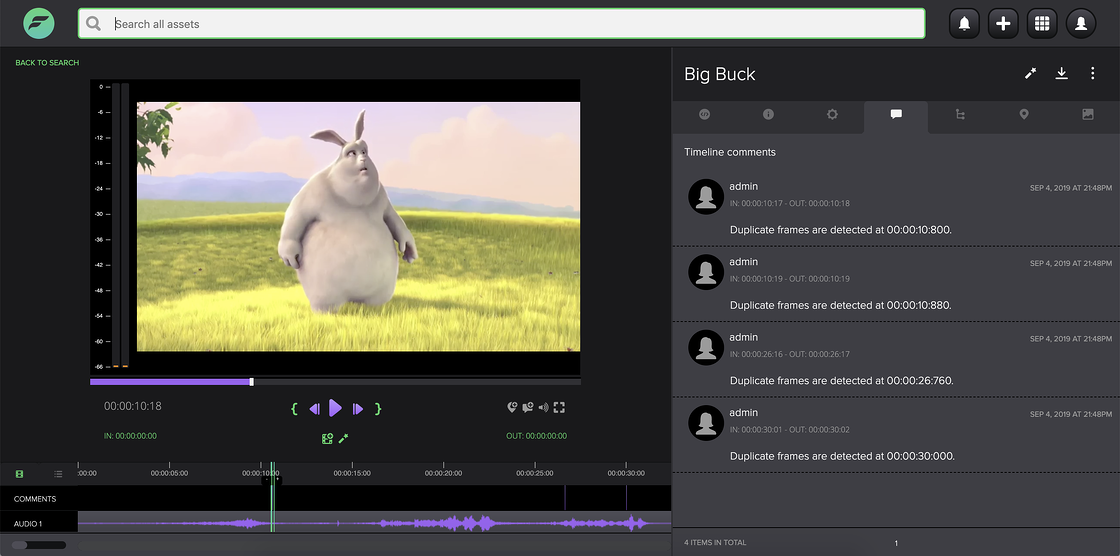
Task: Toggle the audio volume speaker
Action: (x=543, y=407)
